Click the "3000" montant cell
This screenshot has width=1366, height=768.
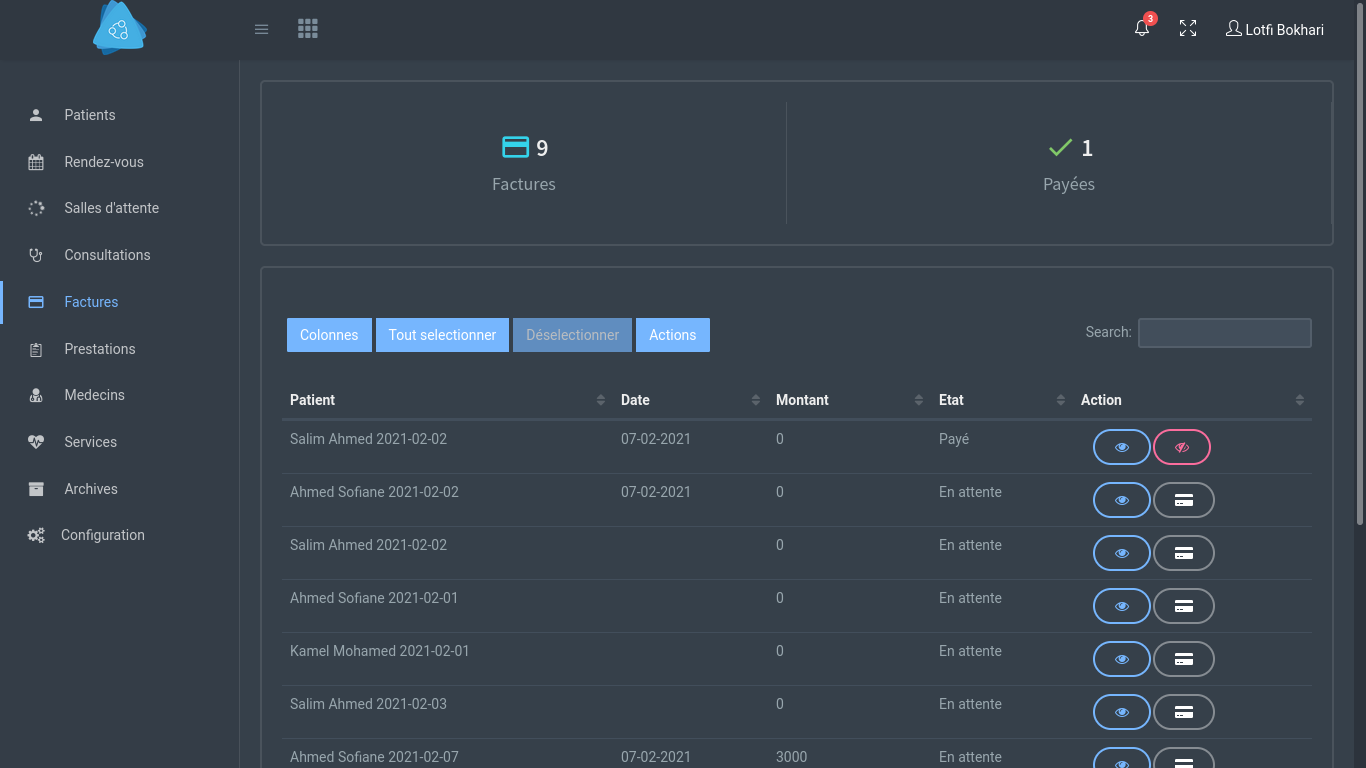(x=791, y=757)
